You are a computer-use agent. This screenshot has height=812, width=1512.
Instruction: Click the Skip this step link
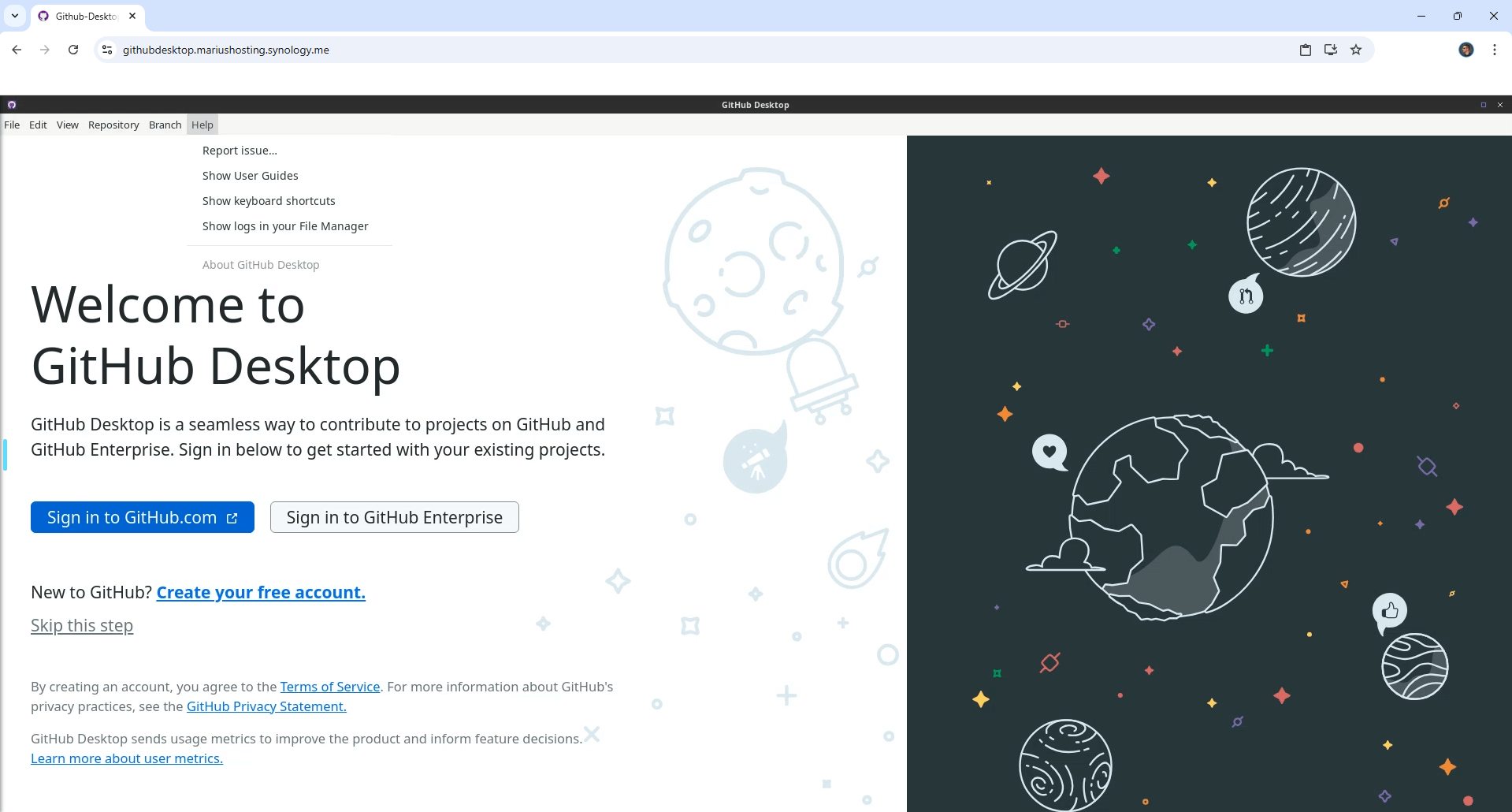[x=82, y=625]
